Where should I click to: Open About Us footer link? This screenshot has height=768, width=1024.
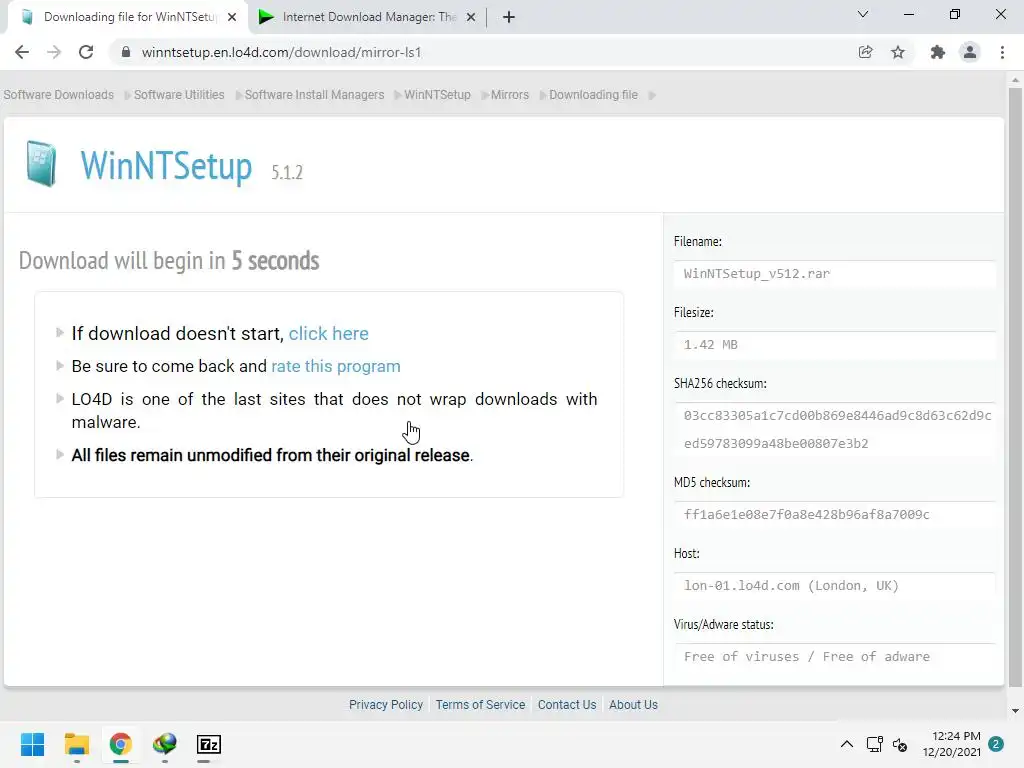pyautogui.click(x=633, y=705)
